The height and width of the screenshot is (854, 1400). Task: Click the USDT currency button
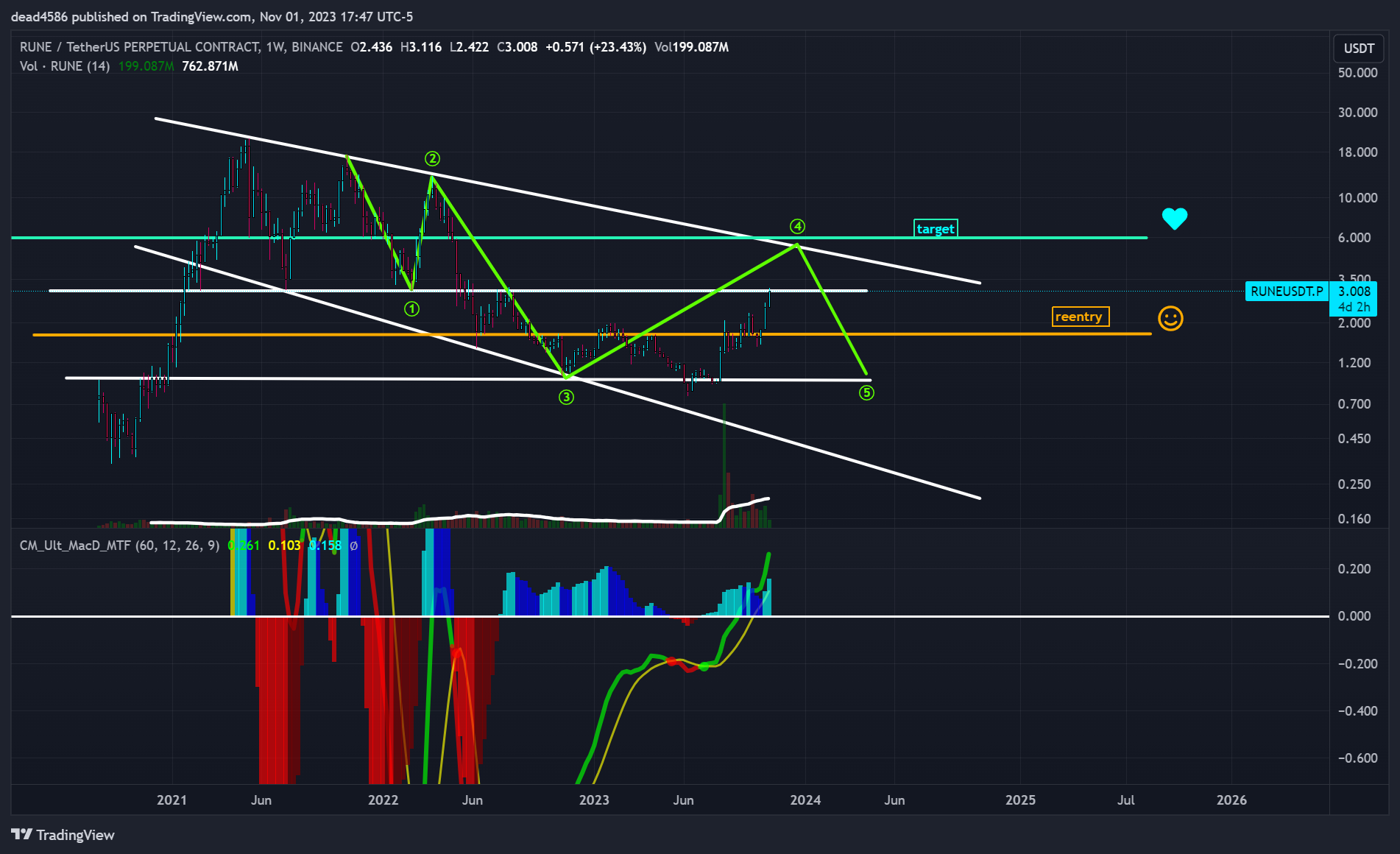1359,49
